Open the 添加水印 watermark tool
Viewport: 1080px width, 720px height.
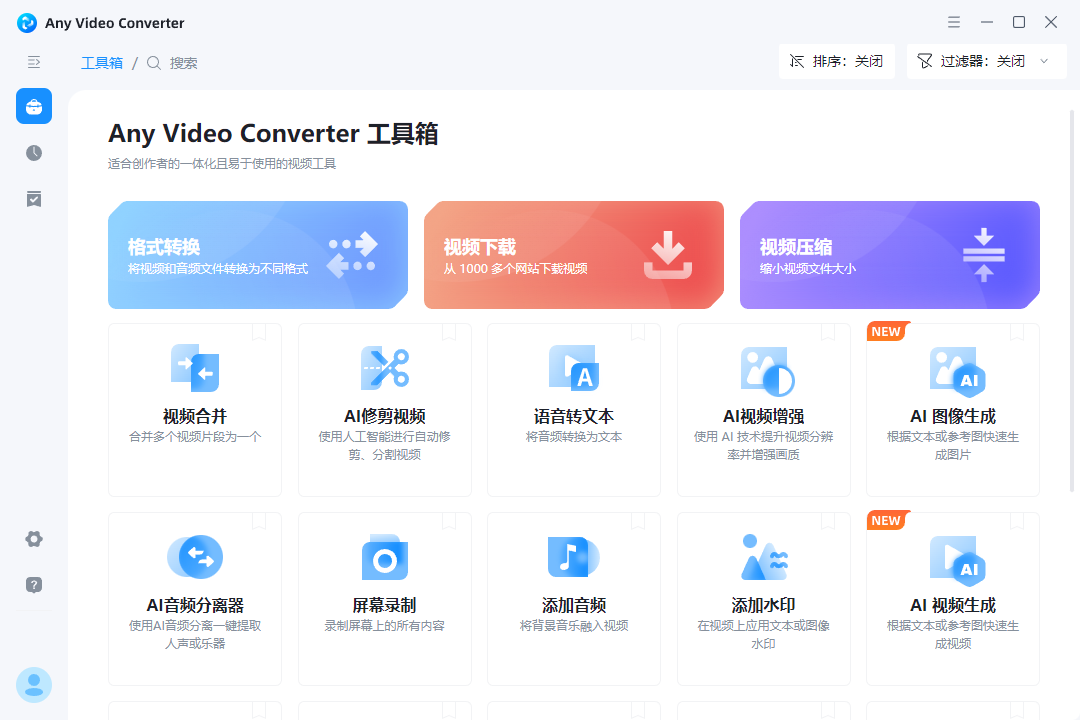[763, 598]
